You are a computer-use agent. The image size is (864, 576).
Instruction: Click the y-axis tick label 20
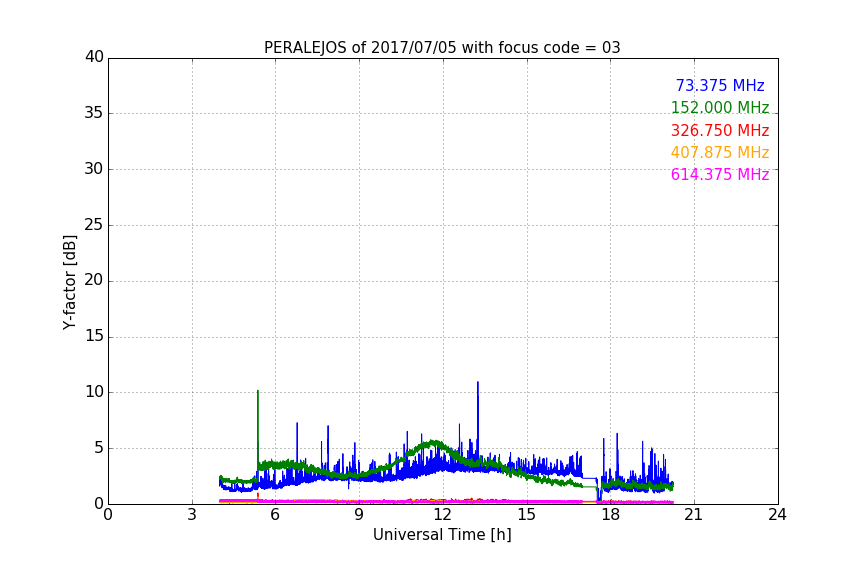94,280
